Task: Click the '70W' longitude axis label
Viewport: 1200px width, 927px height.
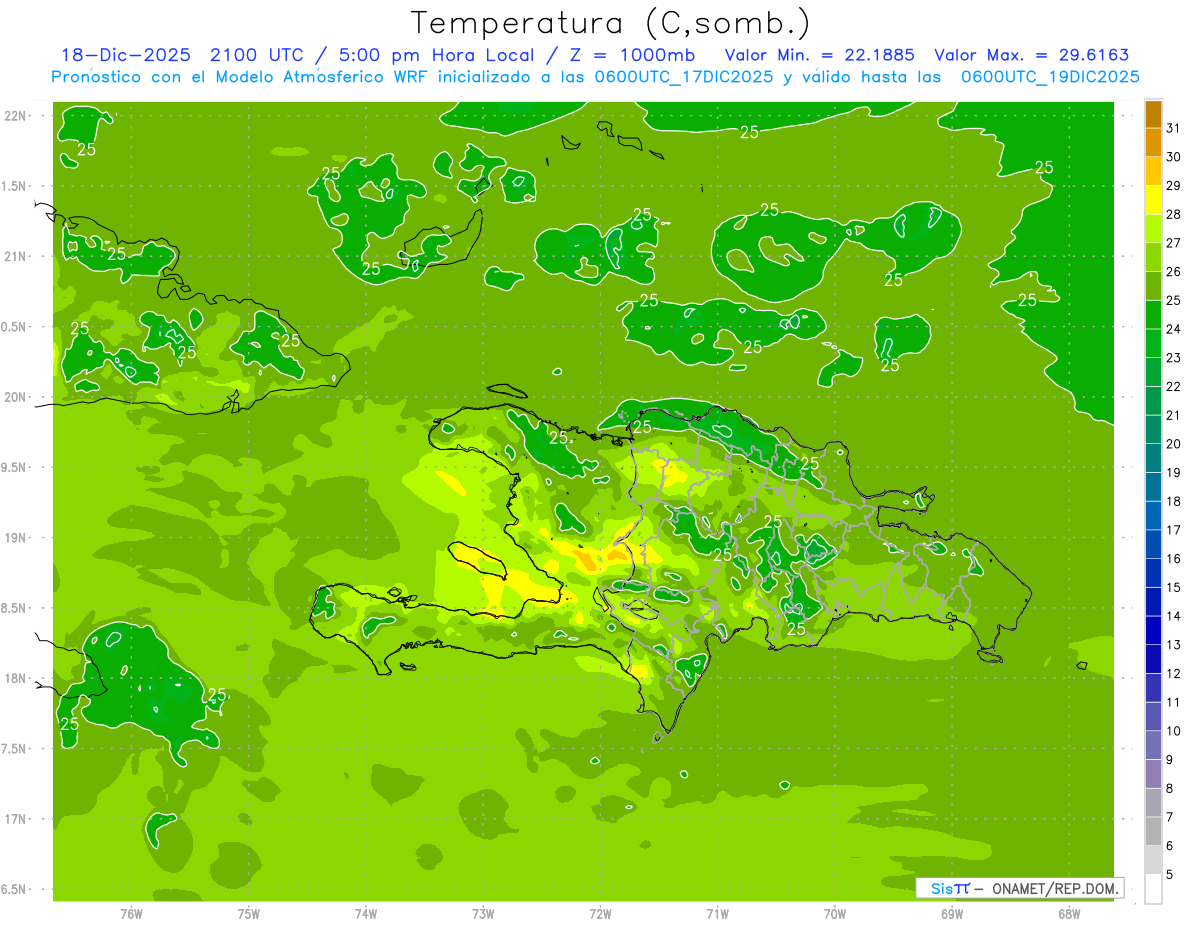Action: point(835,913)
